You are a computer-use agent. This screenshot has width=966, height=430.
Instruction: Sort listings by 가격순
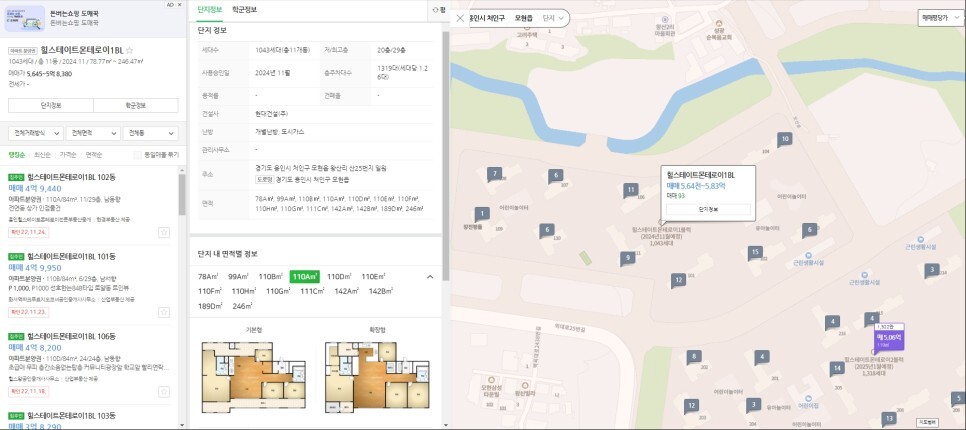pos(68,155)
